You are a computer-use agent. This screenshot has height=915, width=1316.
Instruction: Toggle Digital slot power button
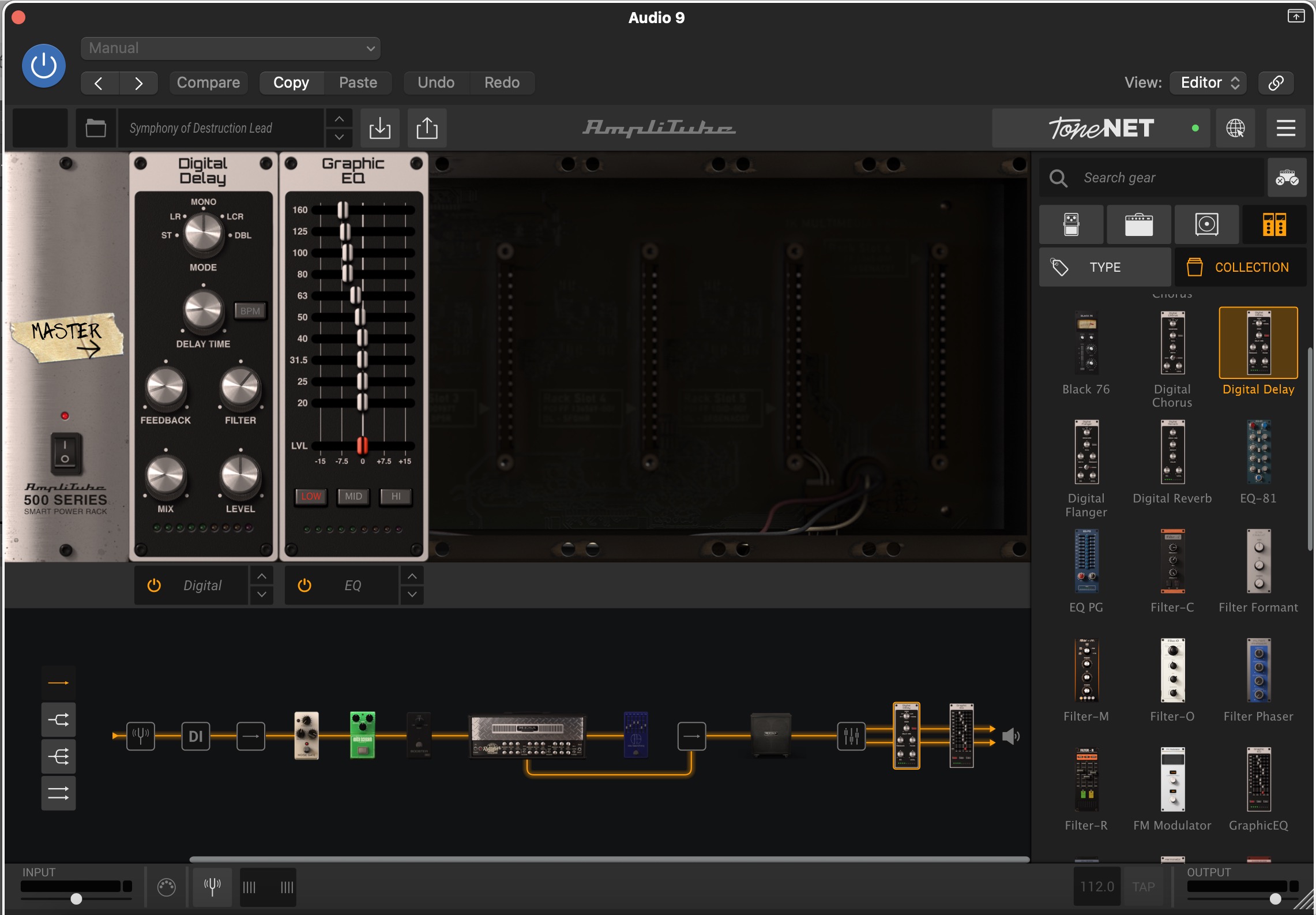(x=154, y=586)
